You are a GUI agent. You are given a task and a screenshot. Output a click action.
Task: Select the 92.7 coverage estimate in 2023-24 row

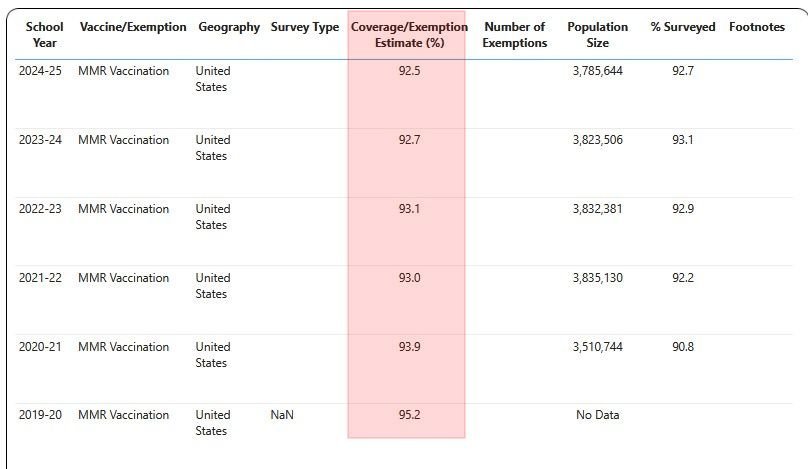click(x=409, y=140)
